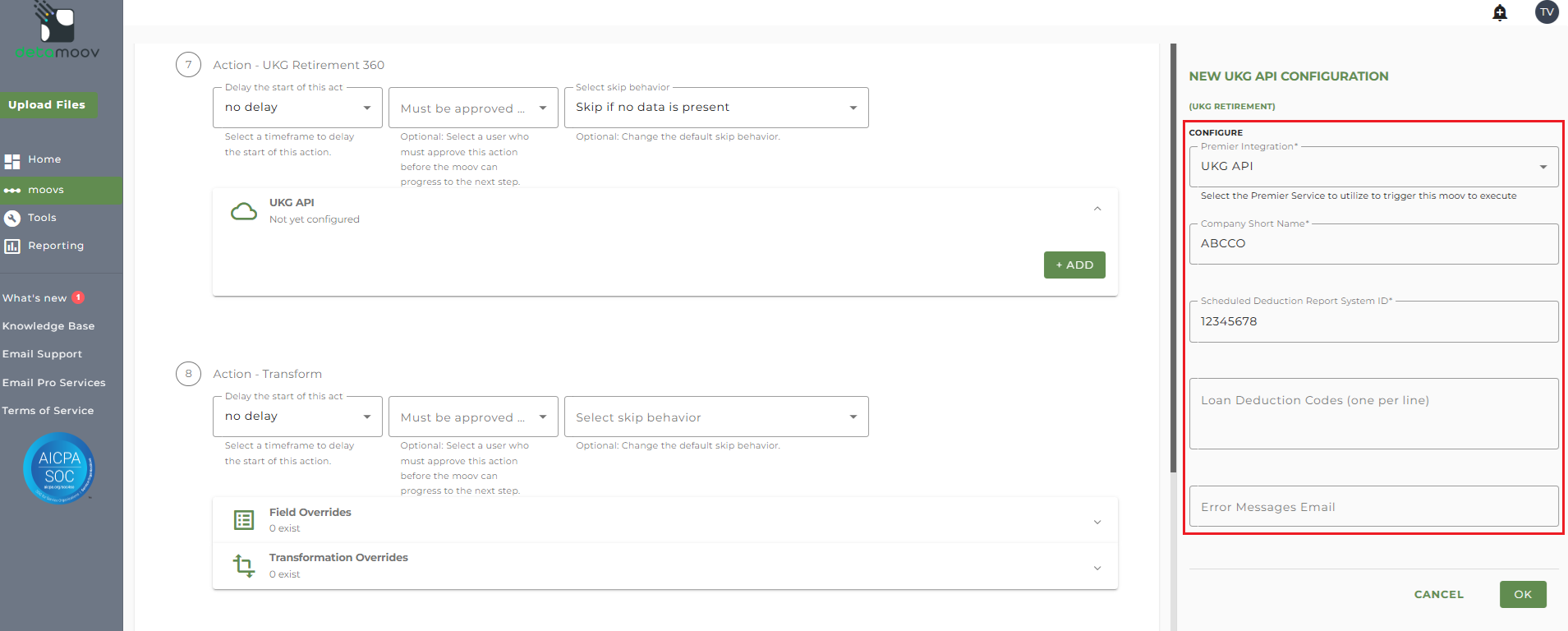Viewport: 1568px width, 631px height.
Task: Click the Reporting chart icon in sidebar
Action: coord(12,246)
